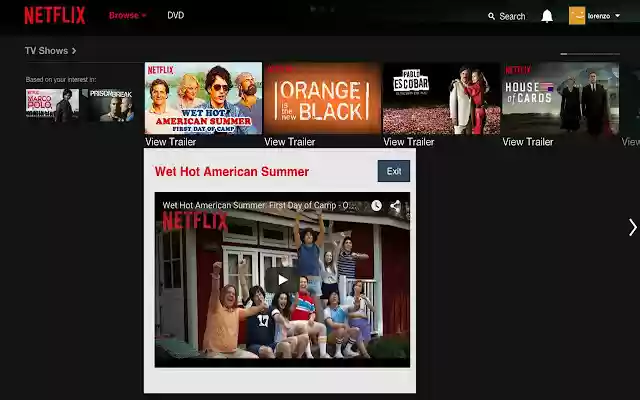Viewport: 640px width, 400px height.
Task: Click the Share icon on video
Action: [x=395, y=205]
